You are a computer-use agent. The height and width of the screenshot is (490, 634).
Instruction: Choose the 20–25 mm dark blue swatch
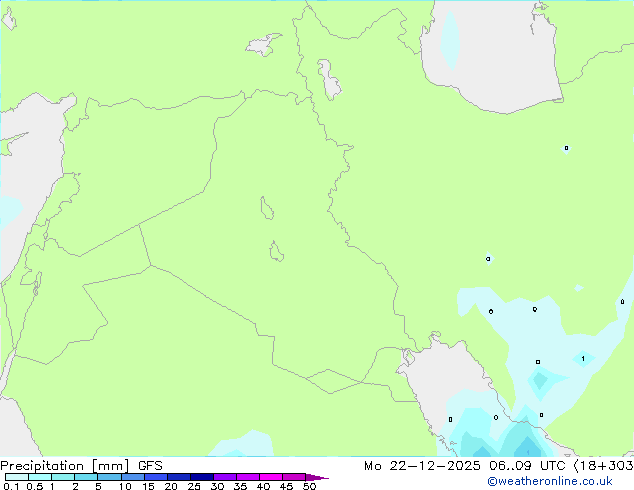179,477
